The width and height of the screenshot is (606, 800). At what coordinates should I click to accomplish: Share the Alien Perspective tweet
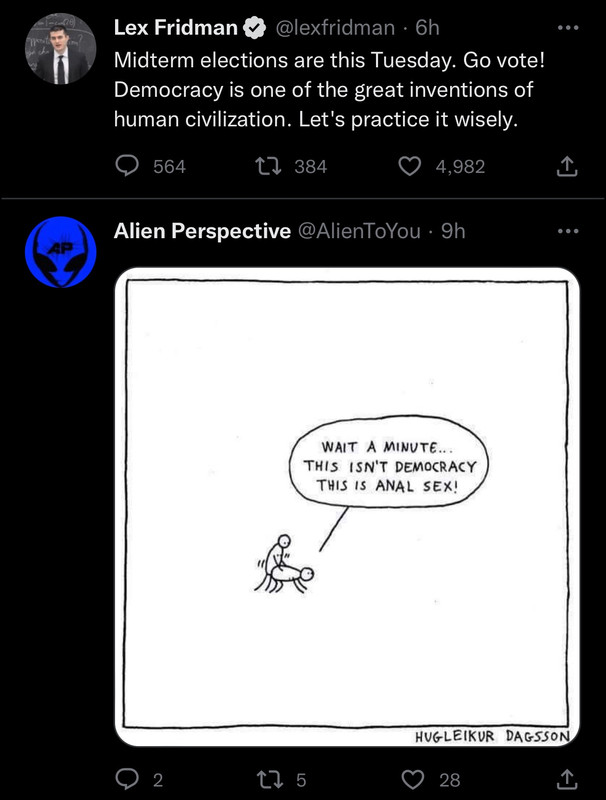click(567, 779)
